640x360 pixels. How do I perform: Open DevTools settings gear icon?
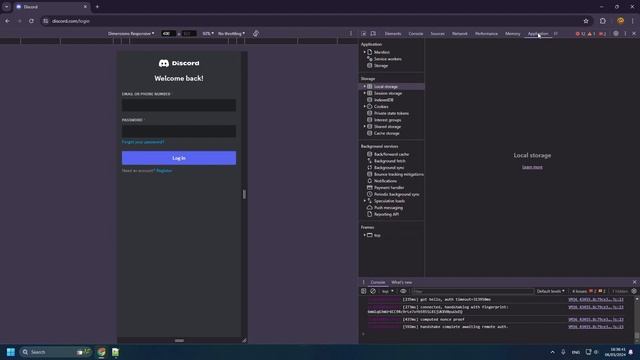coord(616,33)
